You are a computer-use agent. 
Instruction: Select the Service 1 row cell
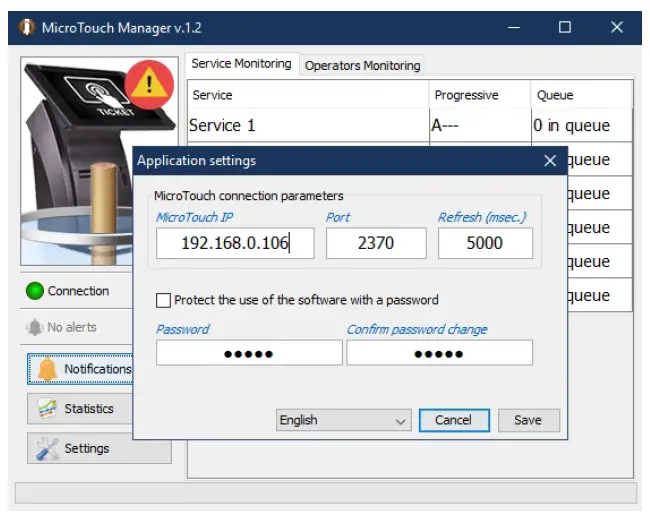[x=308, y=125]
